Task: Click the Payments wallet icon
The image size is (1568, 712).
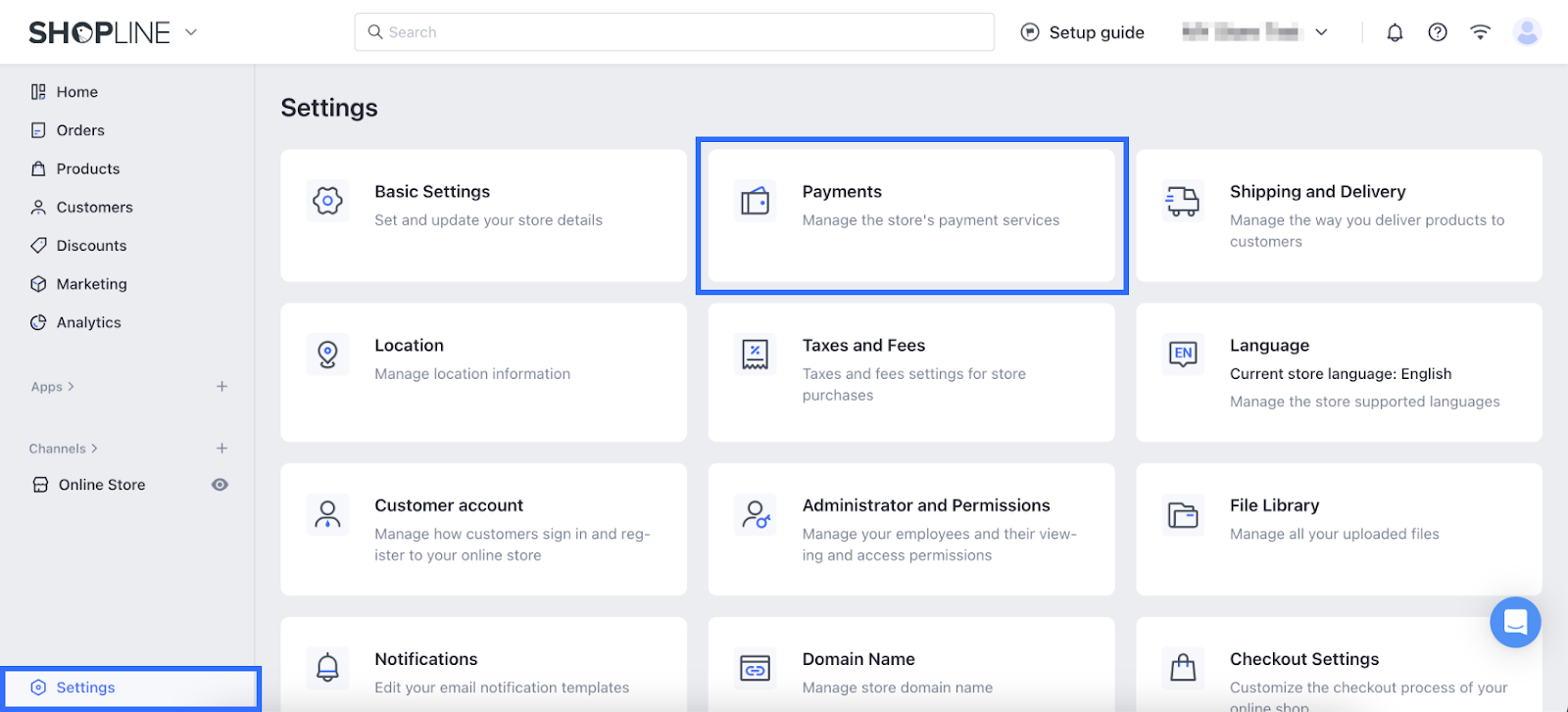Action: (x=755, y=201)
